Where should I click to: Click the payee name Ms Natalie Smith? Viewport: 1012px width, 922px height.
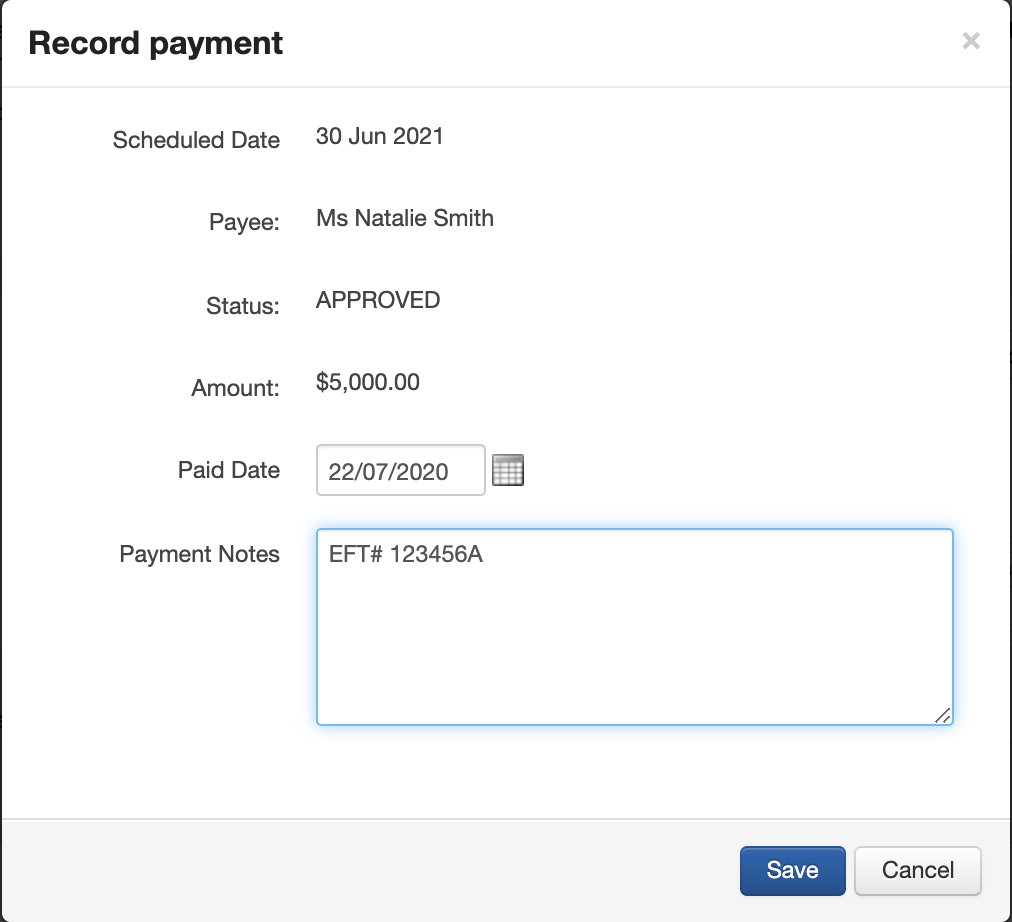(404, 218)
